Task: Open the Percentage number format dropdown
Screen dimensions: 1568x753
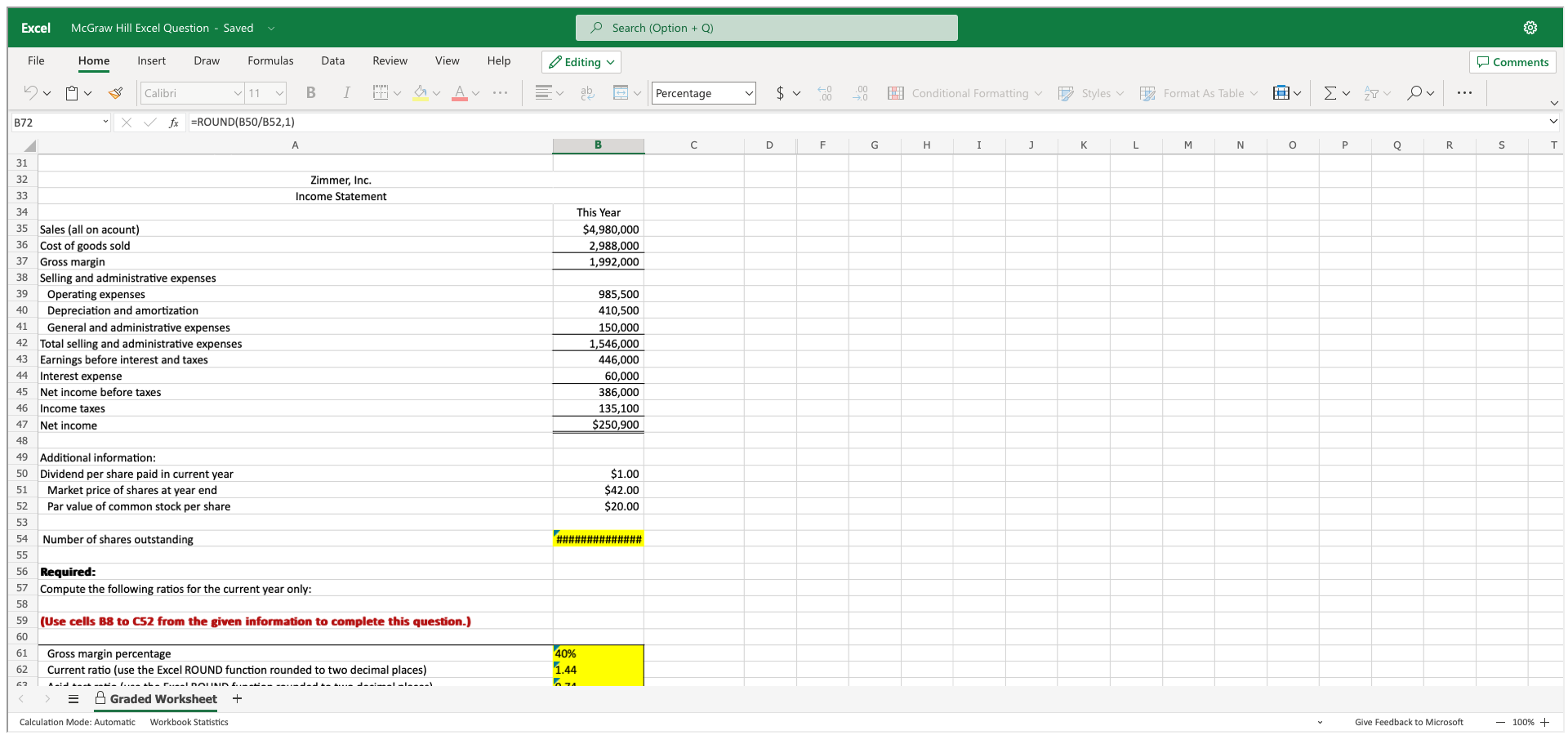Action: [703, 93]
